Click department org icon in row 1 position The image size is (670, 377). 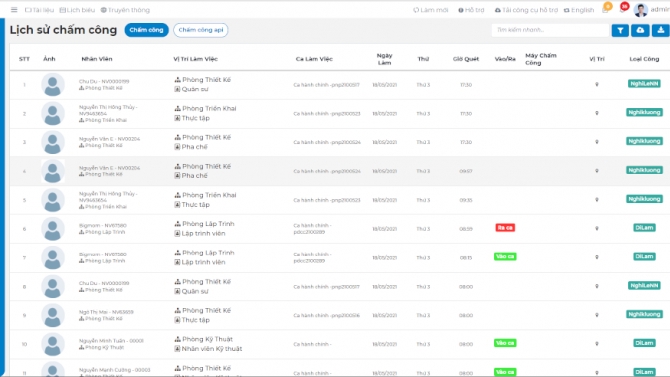click(x=177, y=80)
